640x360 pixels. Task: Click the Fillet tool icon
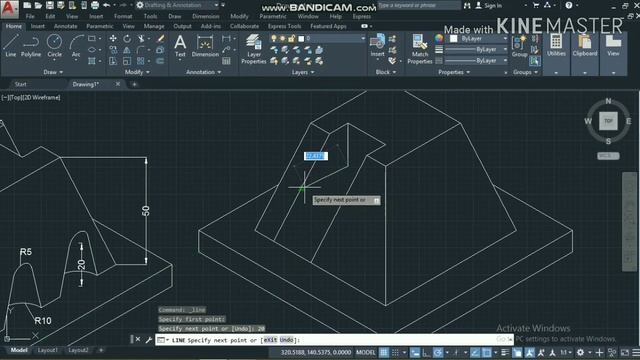point(141,50)
